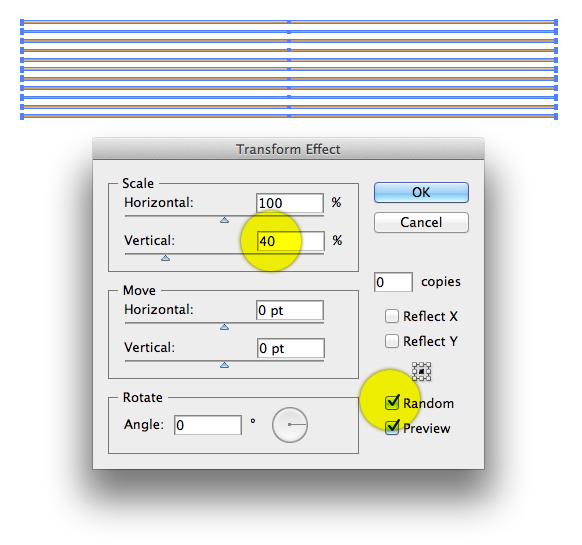This screenshot has height=545, width=582.
Task: Click the Move Horizontal pt field
Action: tap(290, 310)
